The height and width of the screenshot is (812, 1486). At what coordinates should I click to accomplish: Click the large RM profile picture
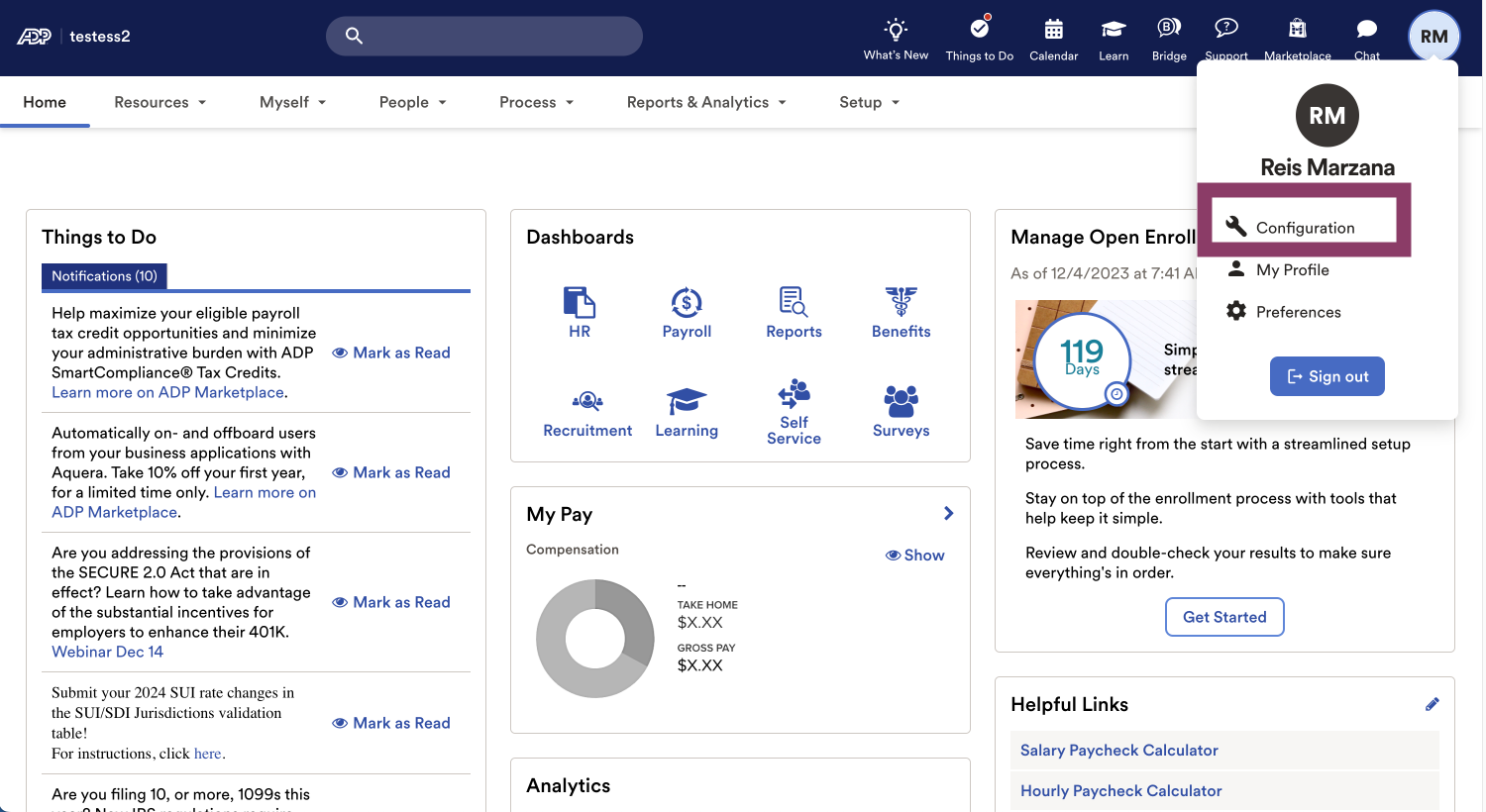[1327, 116]
